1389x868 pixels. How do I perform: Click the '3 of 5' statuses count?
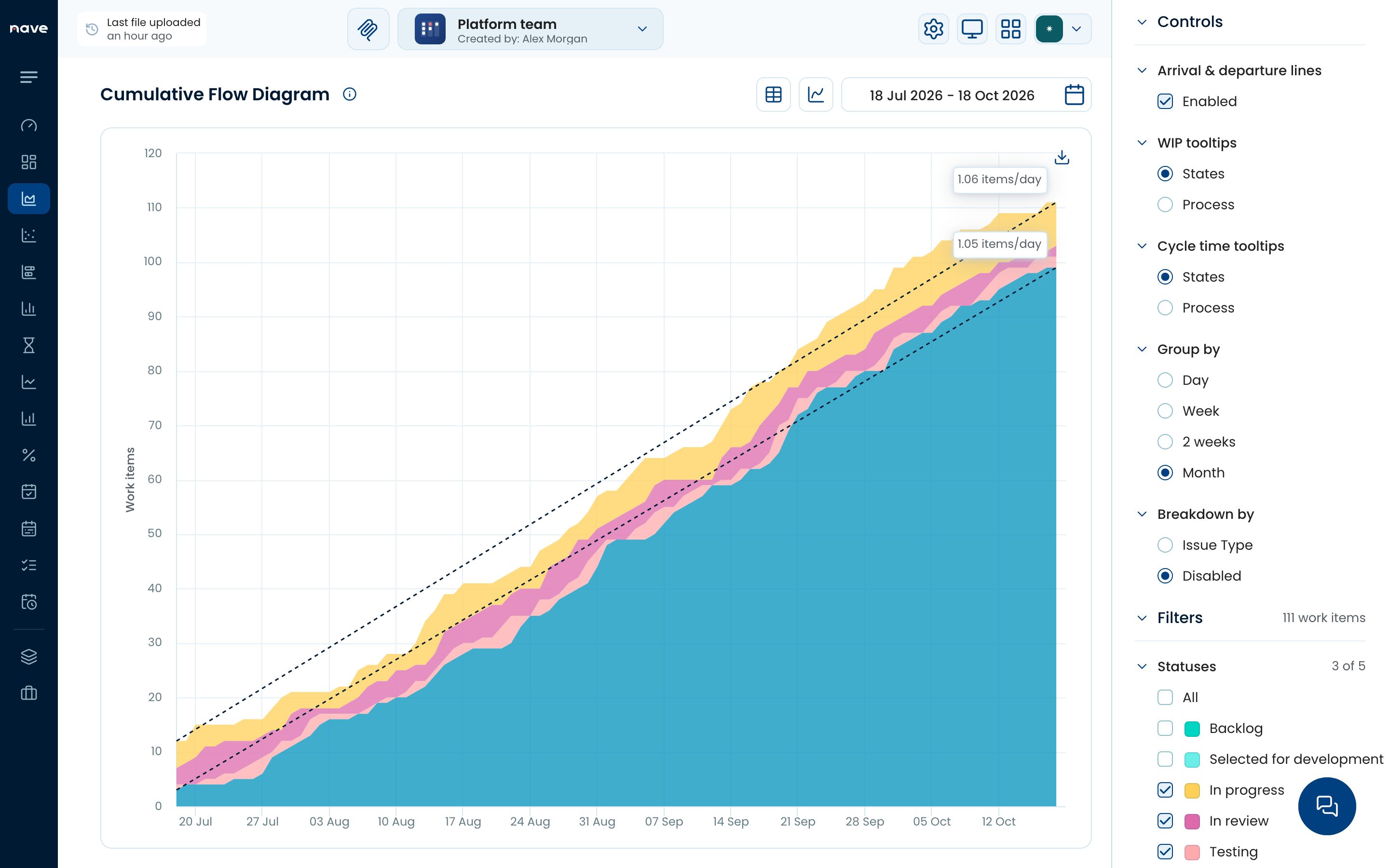point(1348,666)
